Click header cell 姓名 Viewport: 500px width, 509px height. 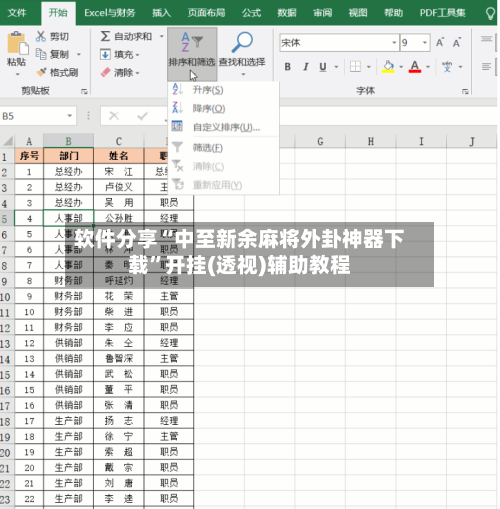[119, 156]
